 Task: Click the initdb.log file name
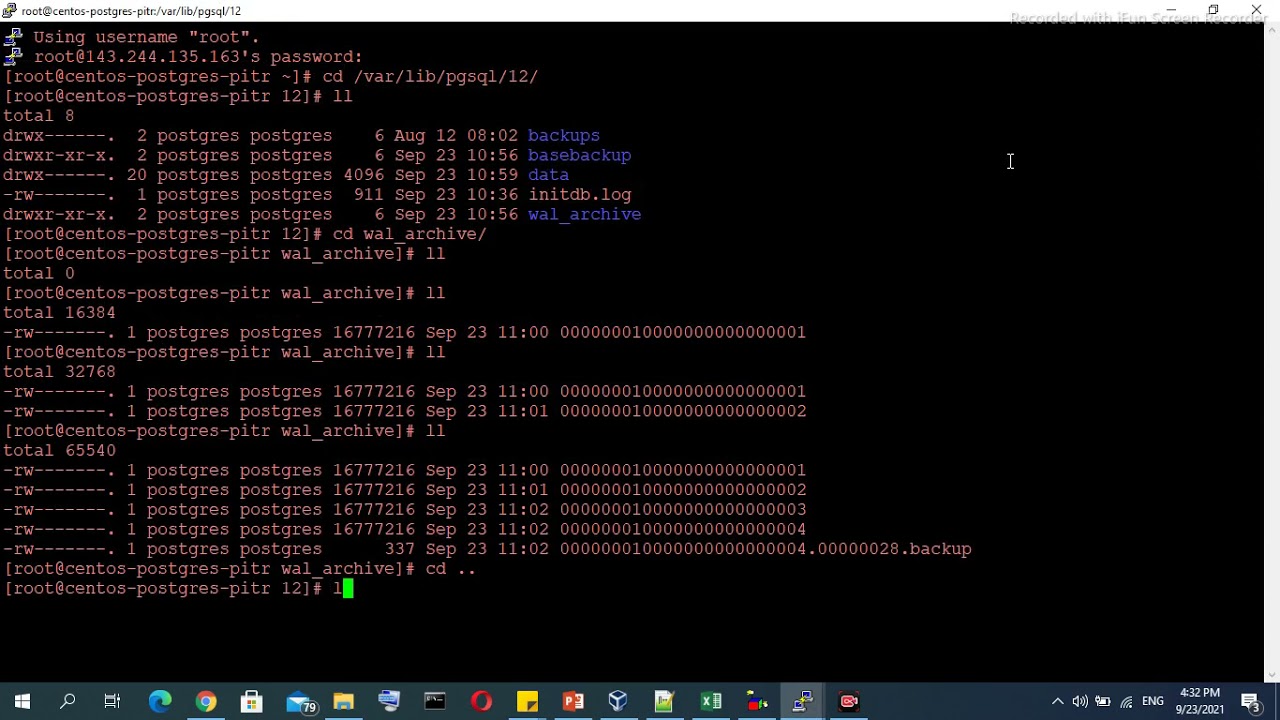pyautogui.click(x=580, y=194)
